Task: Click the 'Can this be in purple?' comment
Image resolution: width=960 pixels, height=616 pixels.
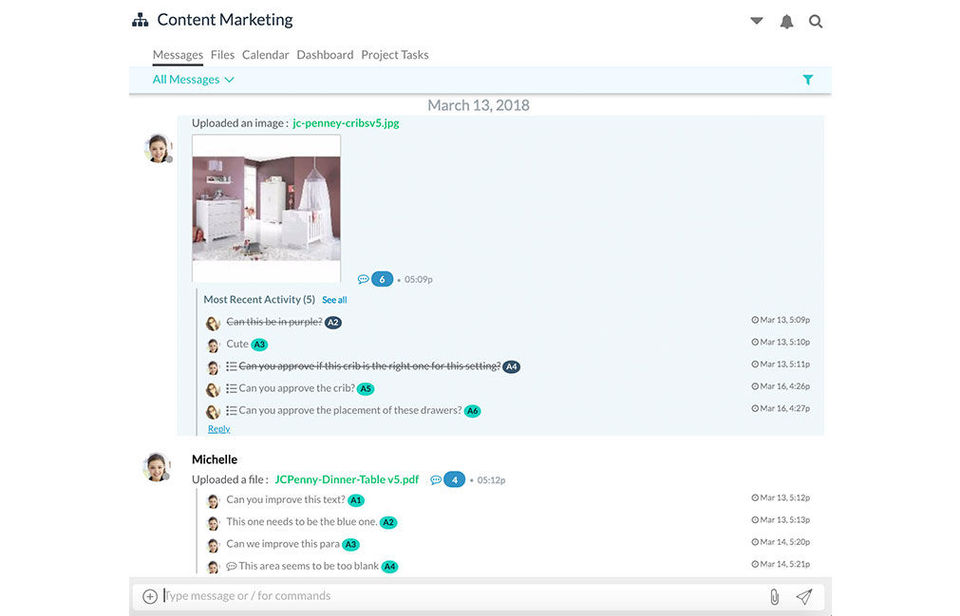Action: click(274, 321)
